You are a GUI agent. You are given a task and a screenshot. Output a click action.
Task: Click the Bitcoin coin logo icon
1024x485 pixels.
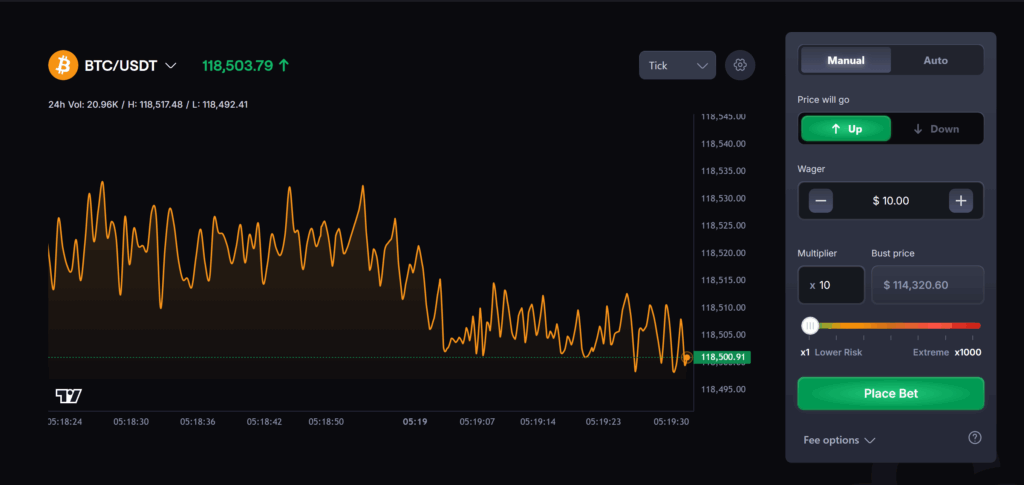[x=63, y=65]
